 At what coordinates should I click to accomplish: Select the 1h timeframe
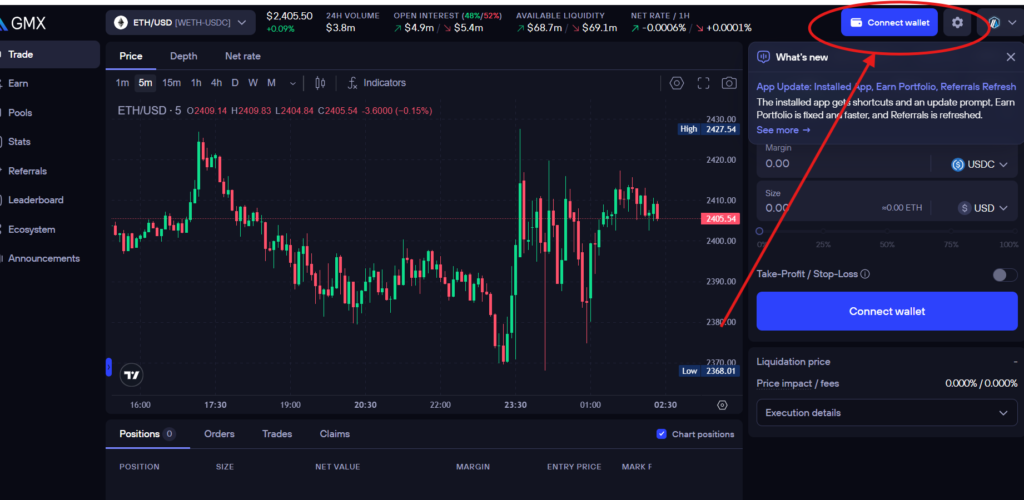tap(196, 83)
